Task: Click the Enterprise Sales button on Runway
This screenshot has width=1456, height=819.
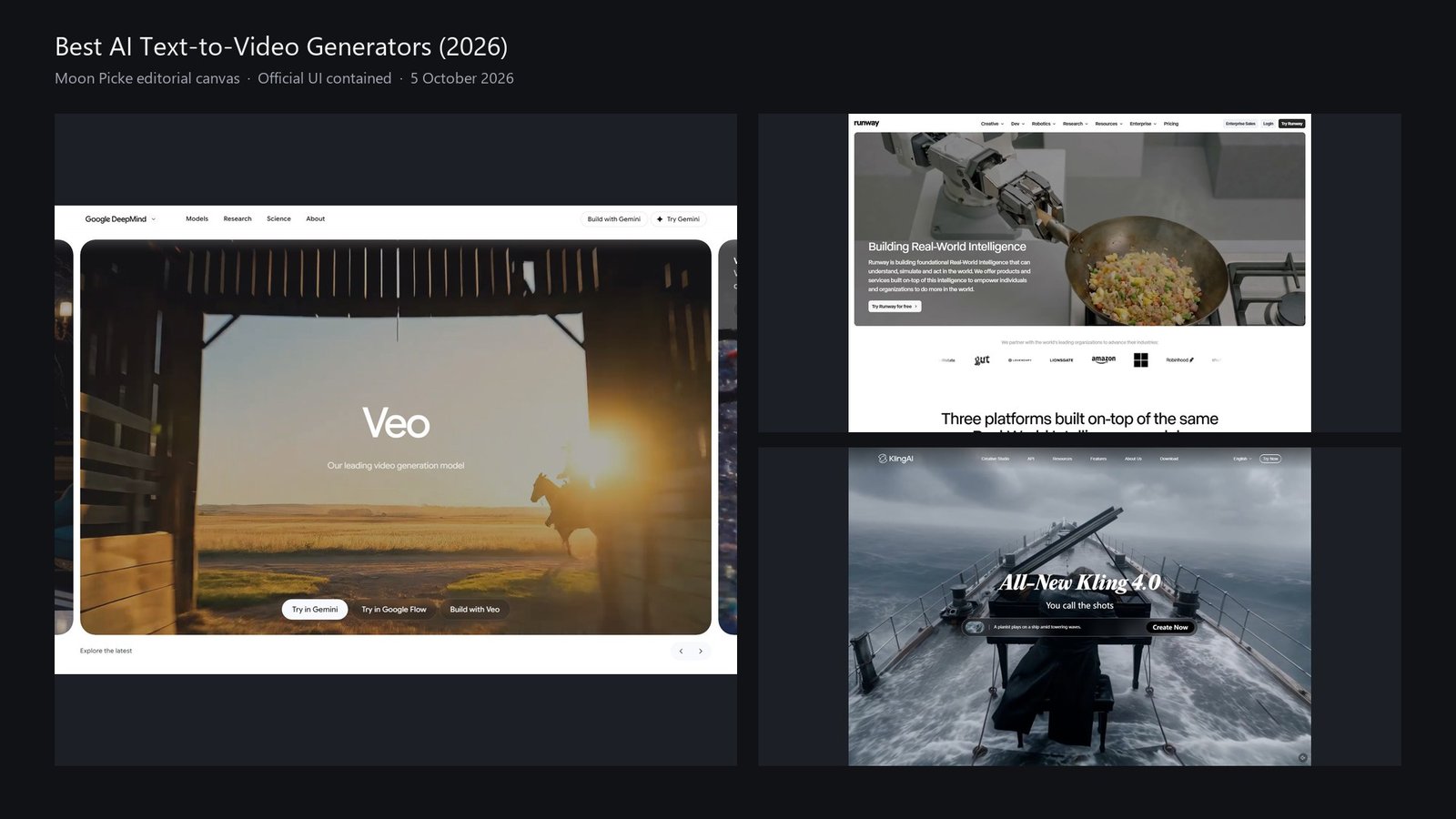Action: tap(1240, 124)
